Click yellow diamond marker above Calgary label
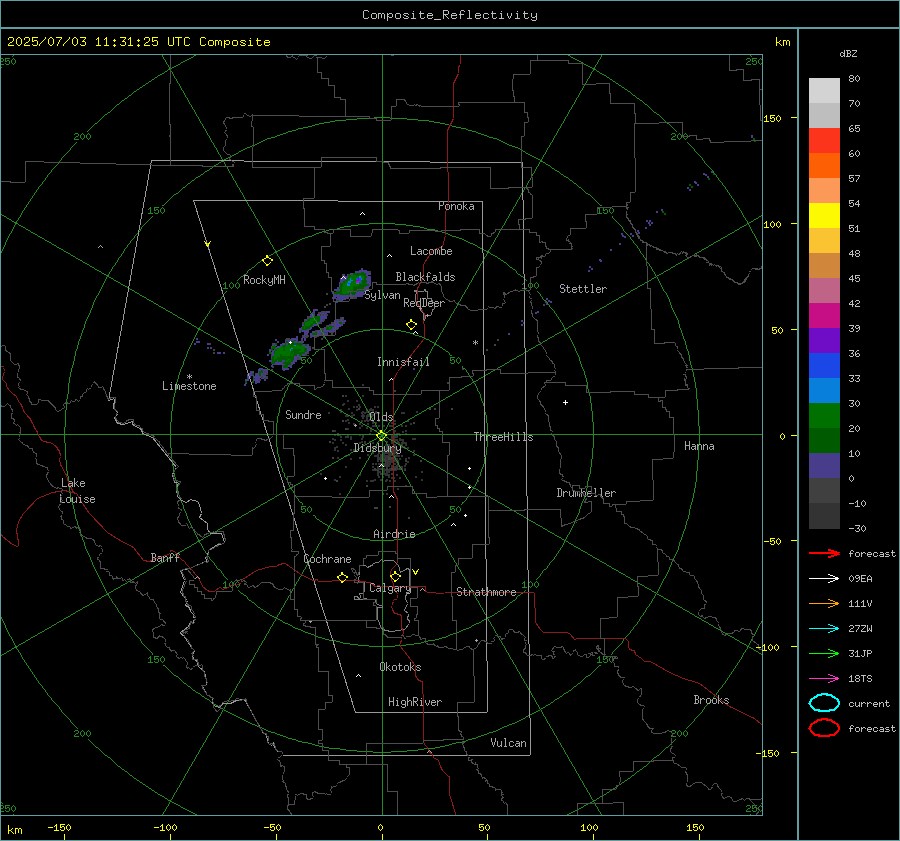This screenshot has width=900, height=841. (395, 576)
